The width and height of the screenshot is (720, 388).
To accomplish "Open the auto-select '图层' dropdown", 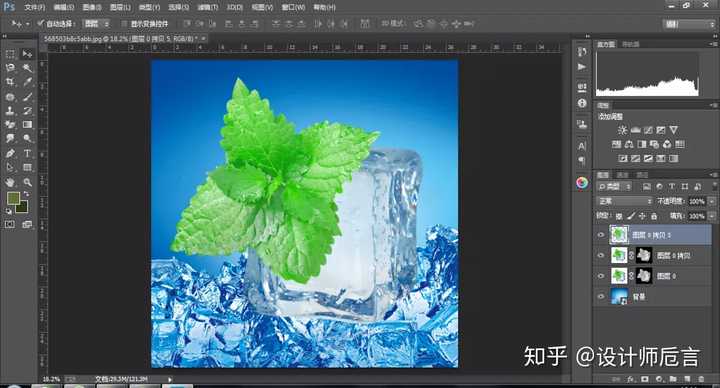I will tap(97, 23).
